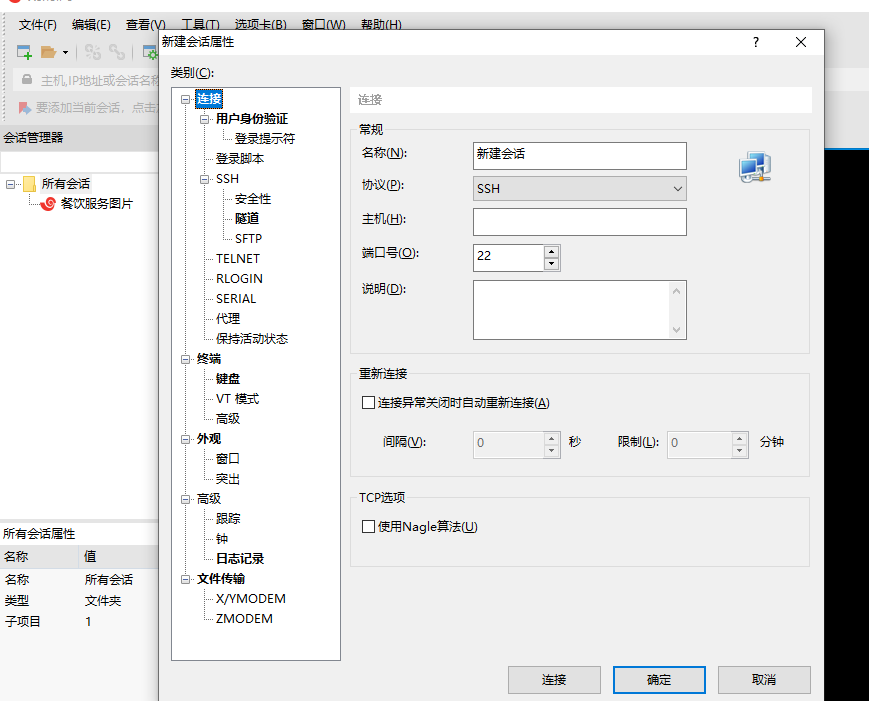Collapse the 连接 tree node
Image resolution: width=869 pixels, height=701 pixels.
click(x=186, y=100)
